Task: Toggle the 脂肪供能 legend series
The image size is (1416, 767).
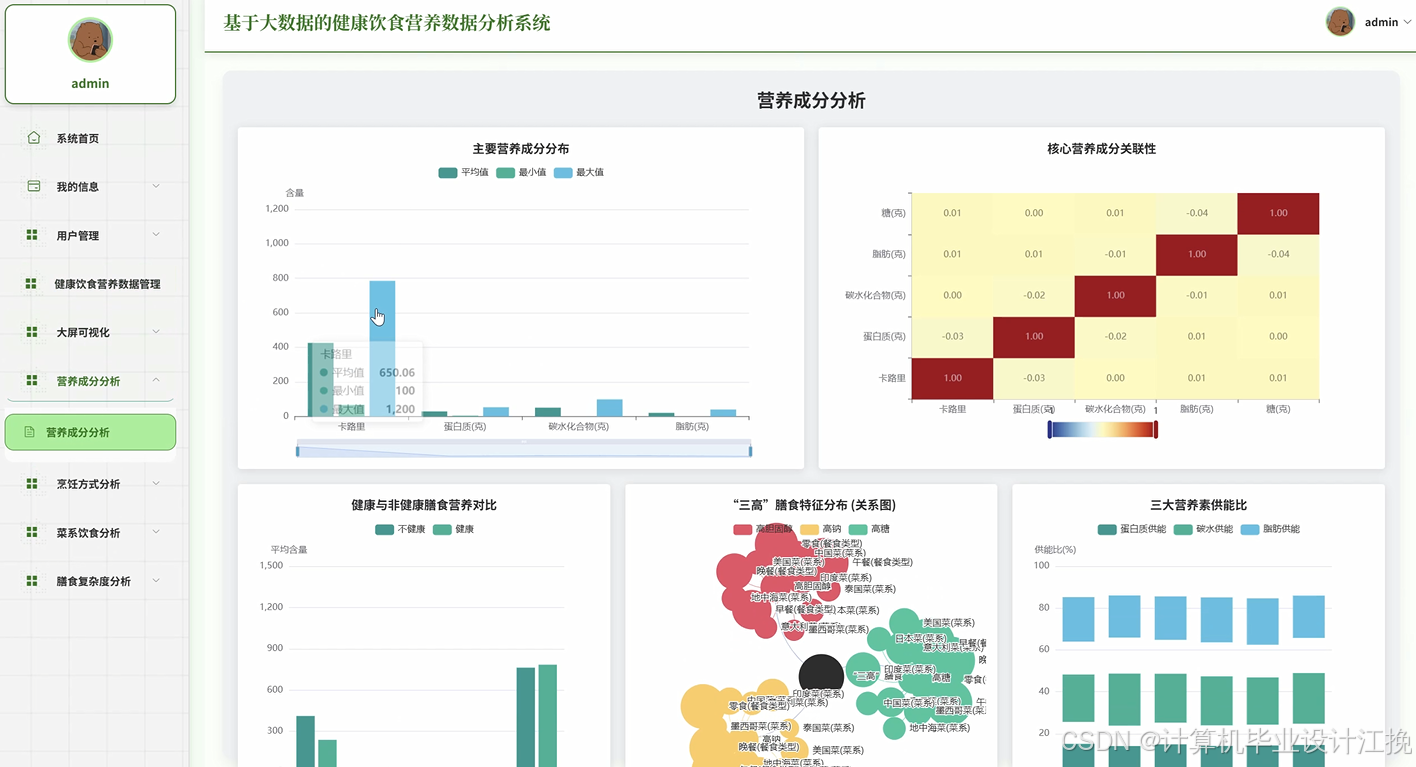Action: pos(1270,529)
